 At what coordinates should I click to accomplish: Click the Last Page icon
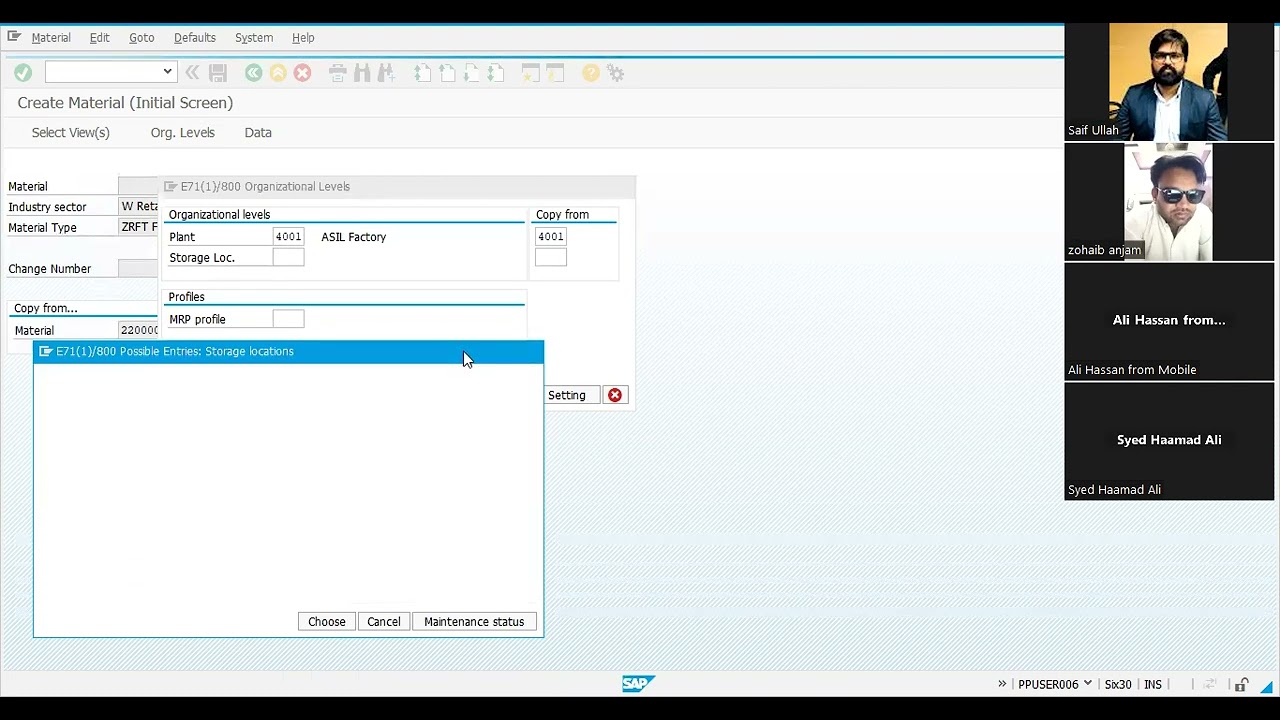pos(495,73)
